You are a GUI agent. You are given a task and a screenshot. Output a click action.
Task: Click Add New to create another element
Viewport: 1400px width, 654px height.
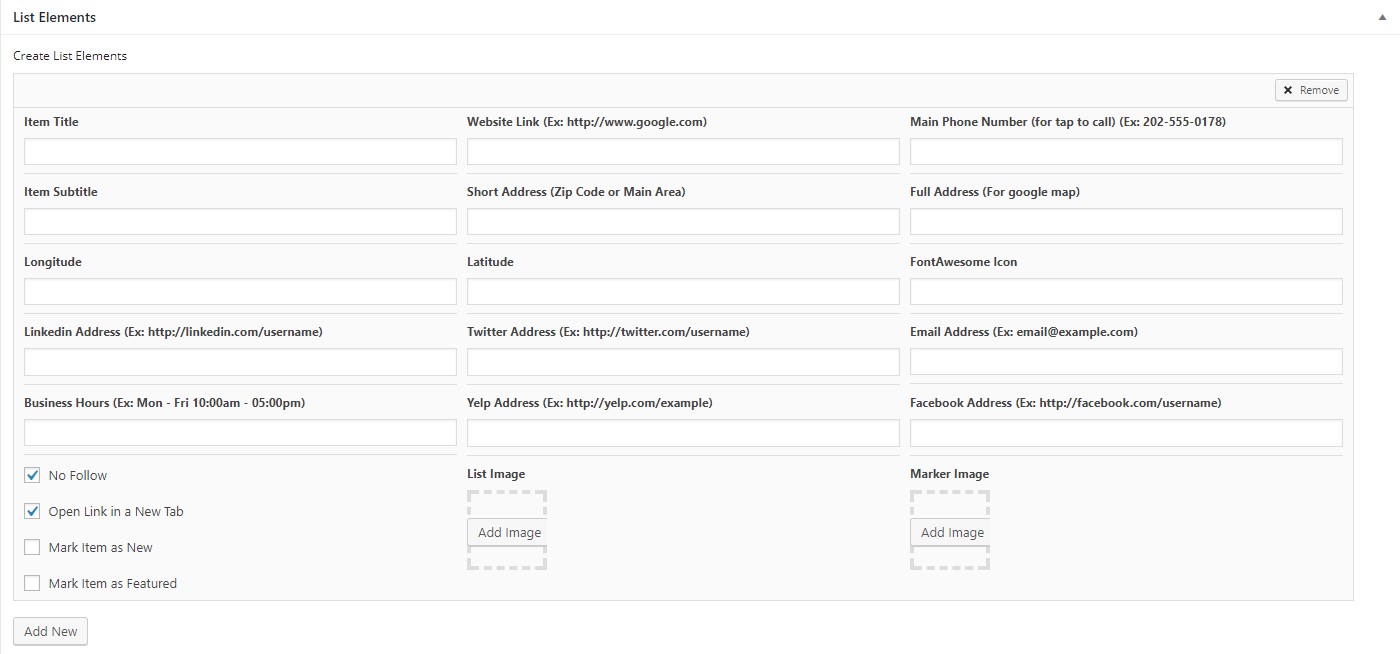click(x=50, y=631)
